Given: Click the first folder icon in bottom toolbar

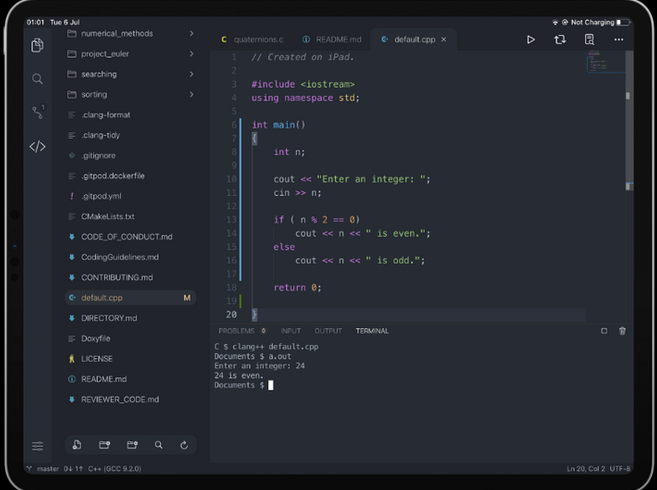Looking at the screenshot, I should 104,445.
